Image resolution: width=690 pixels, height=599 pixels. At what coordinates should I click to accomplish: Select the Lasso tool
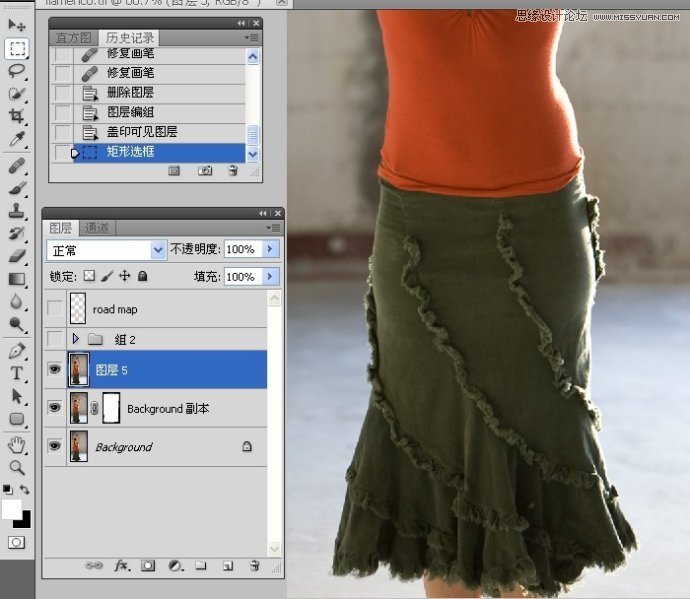click(17, 71)
